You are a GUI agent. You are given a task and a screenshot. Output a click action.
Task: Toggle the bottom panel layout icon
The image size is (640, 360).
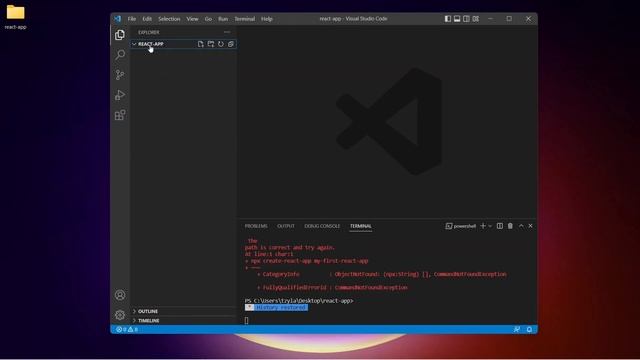tap(457, 19)
